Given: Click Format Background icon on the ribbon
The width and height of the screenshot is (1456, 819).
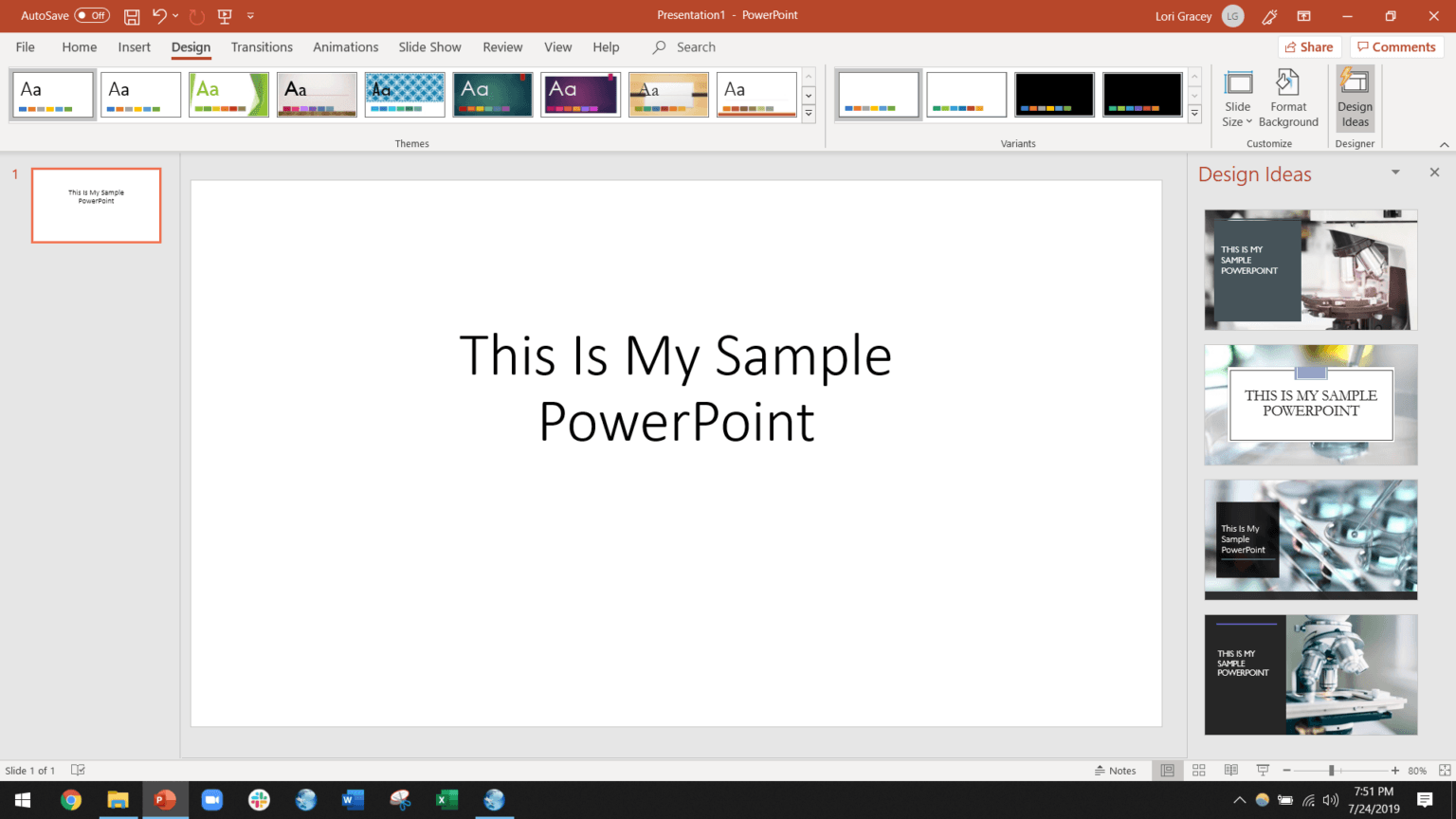Looking at the screenshot, I should pyautogui.click(x=1288, y=99).
